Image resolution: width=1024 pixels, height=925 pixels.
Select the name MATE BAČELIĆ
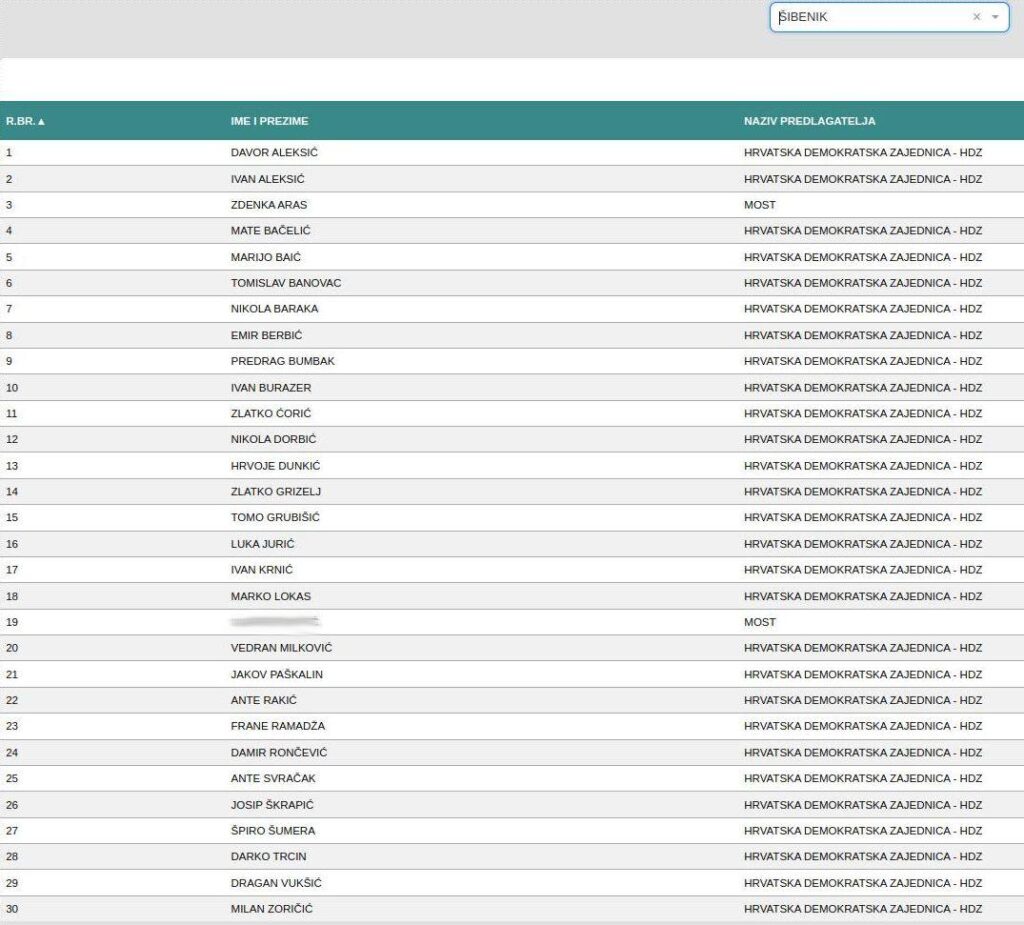point(270,231)
